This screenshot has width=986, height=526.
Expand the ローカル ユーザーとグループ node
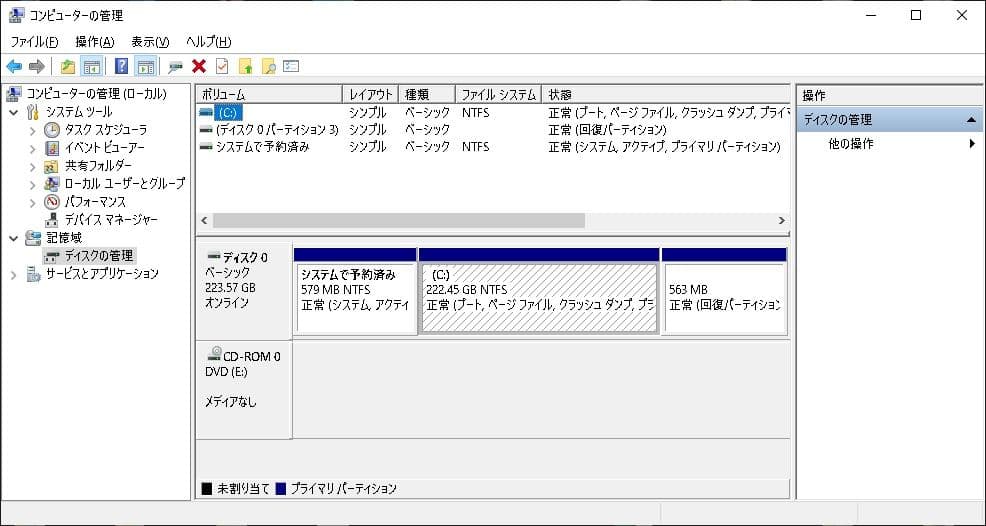pyautogui.click(x=33, y=184)
